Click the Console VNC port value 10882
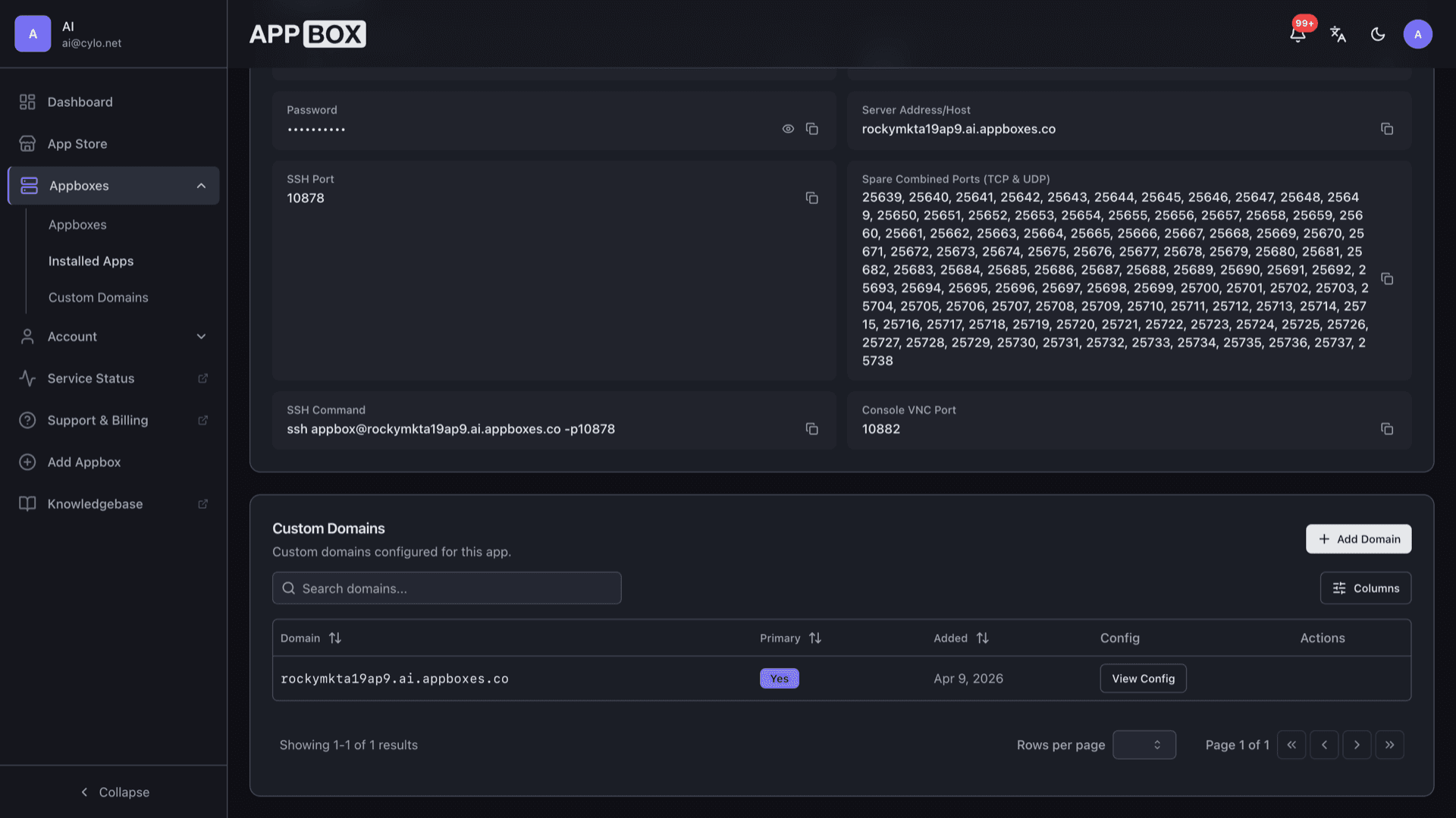The image size is (1456, 818). click(881, 429)
